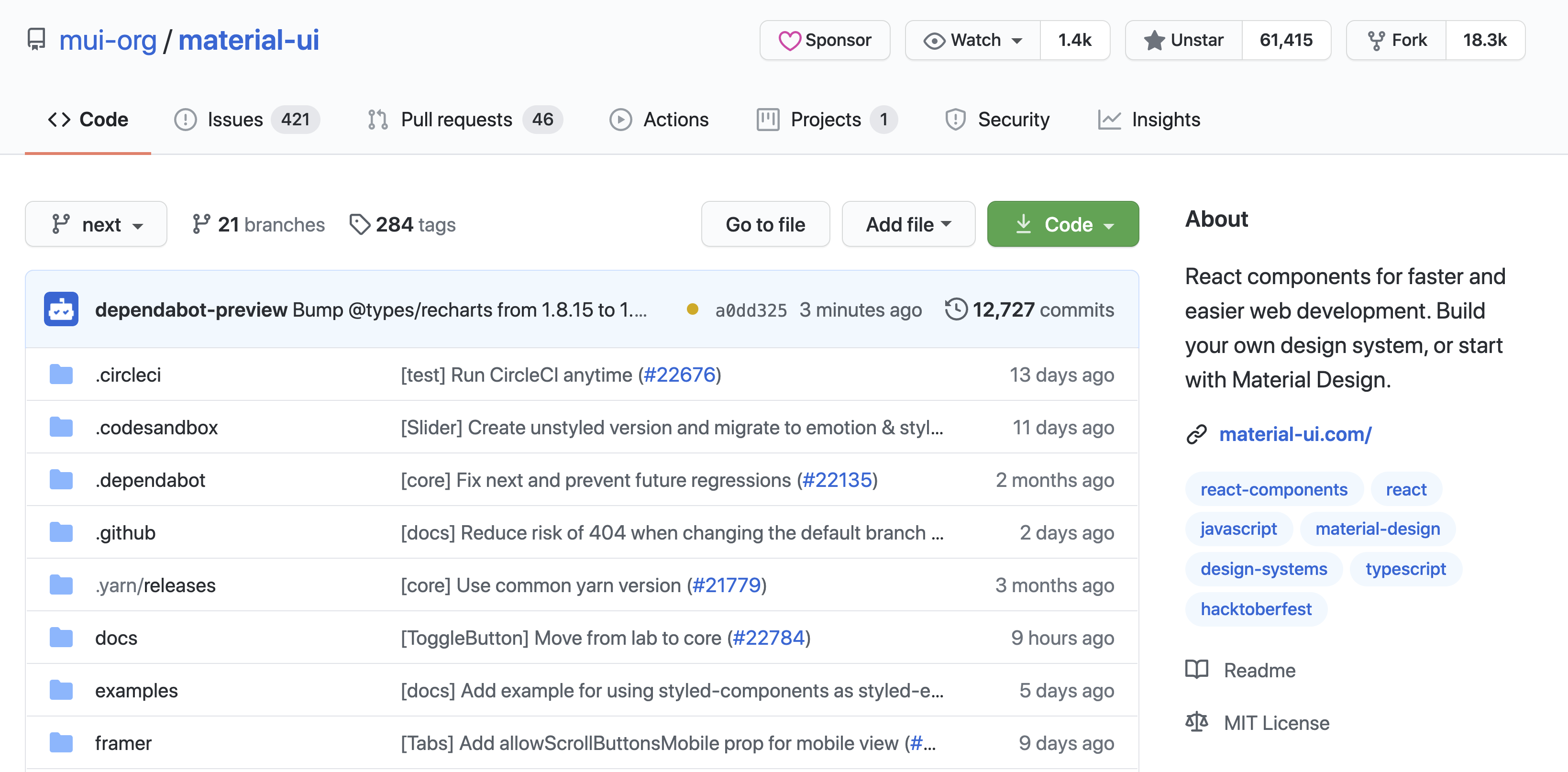Click the Fork icon
1568x772 pixels.
point(1377,40)
